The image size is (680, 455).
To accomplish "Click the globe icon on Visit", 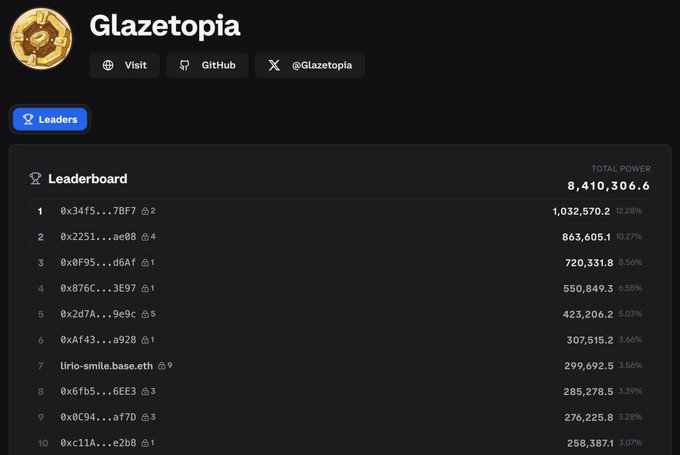I will (x=109, y=65).
